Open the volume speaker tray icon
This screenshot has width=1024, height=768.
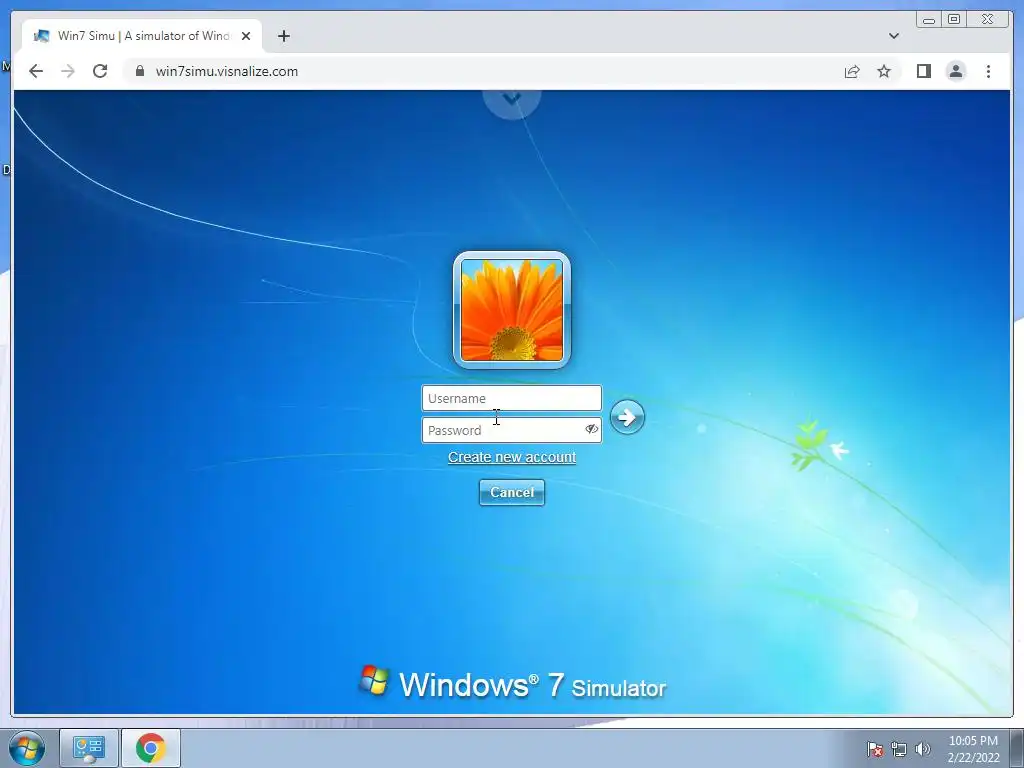[x=923, y=749]
